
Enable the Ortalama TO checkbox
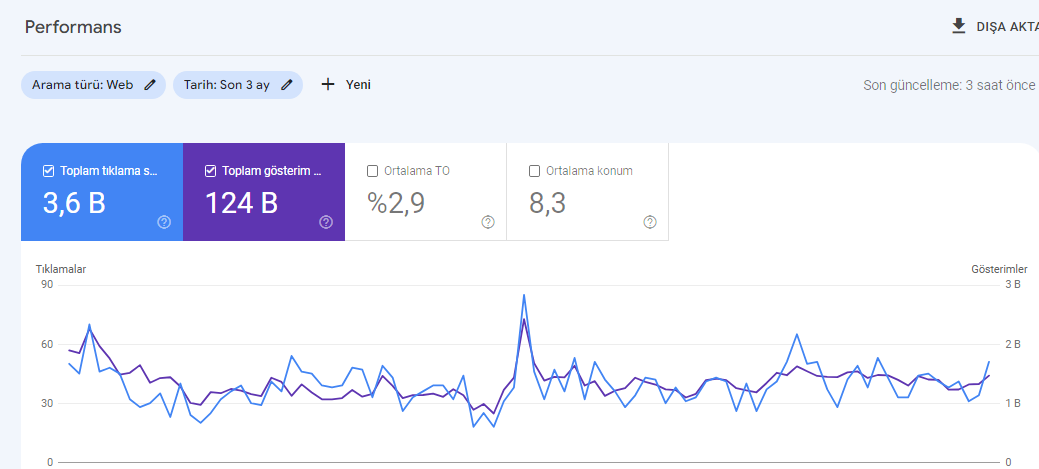click(x=372, y=171)
